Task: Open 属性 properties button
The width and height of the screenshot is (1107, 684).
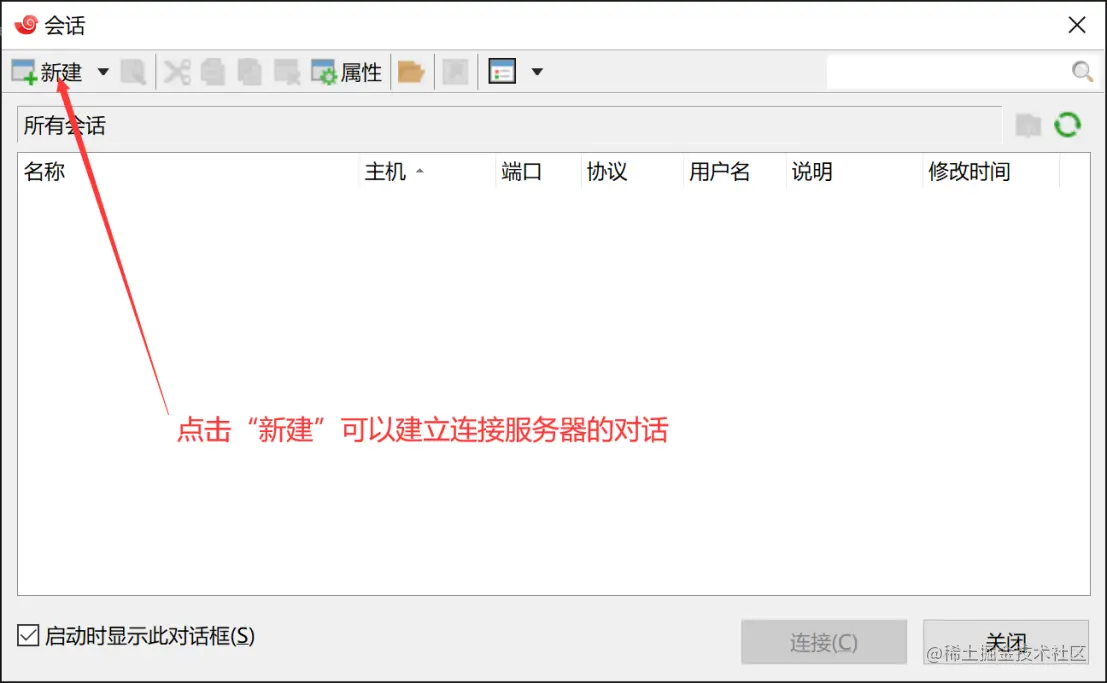Action: click(x=346, y=71)
